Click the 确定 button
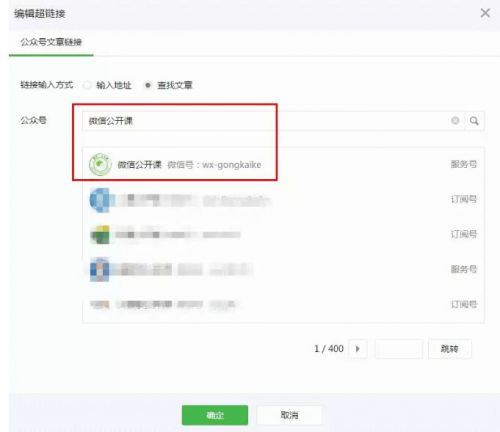The height and width of the screenshot is (432, 500). coord(215,415)
